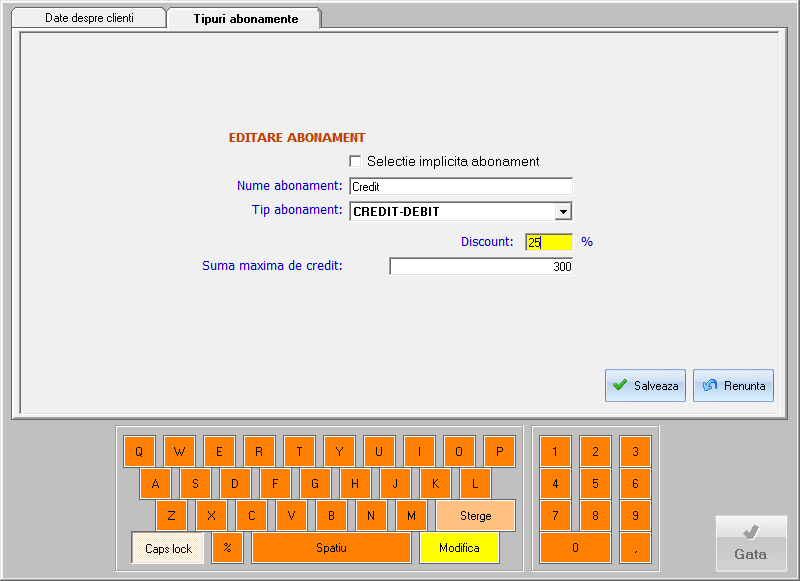This screenshot has height=581, width=800.
Task: Select the Tipuri abonamente tab
Action: point(245,18)
